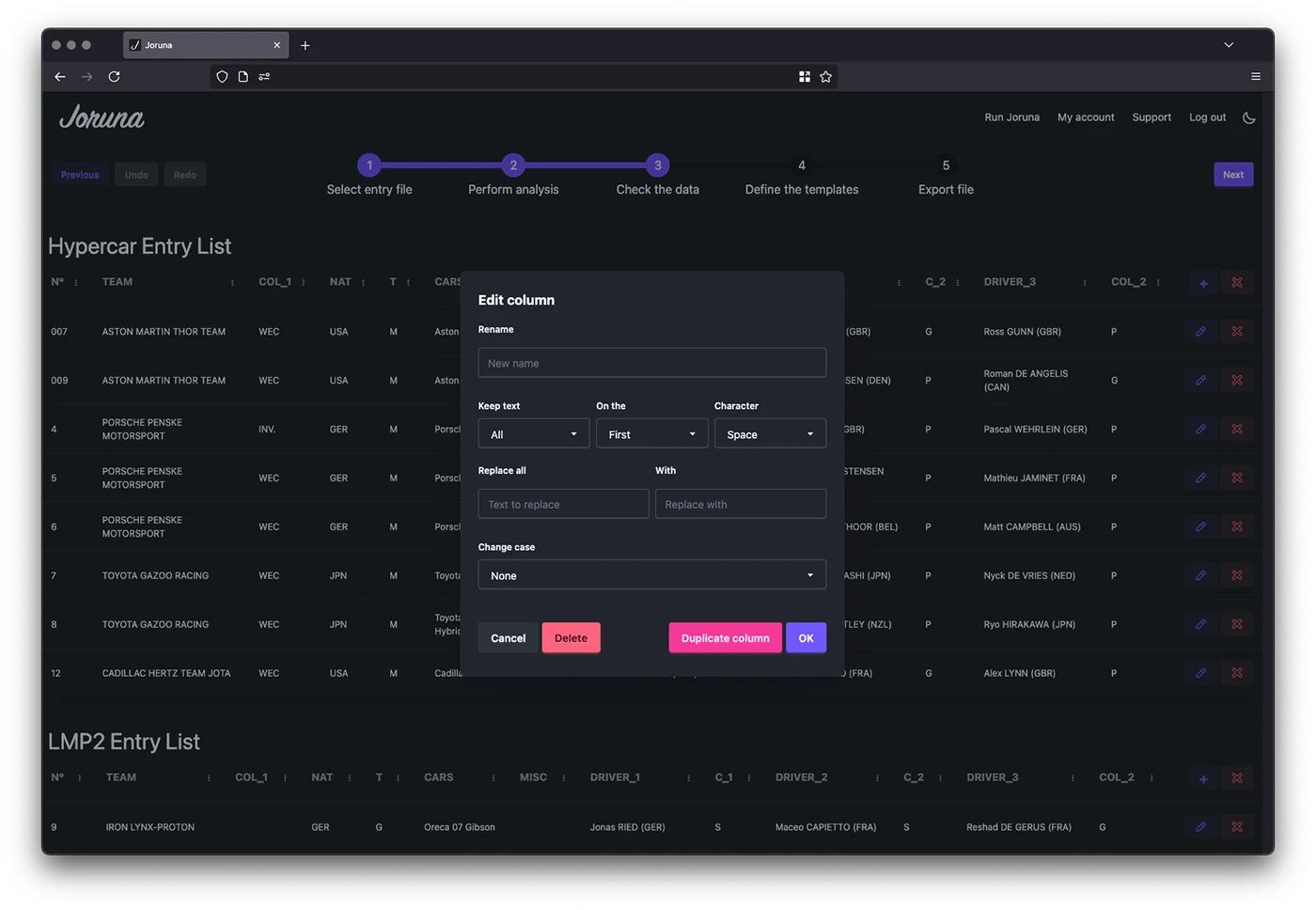Open the Change case dropdown

[x=651, y=574]
